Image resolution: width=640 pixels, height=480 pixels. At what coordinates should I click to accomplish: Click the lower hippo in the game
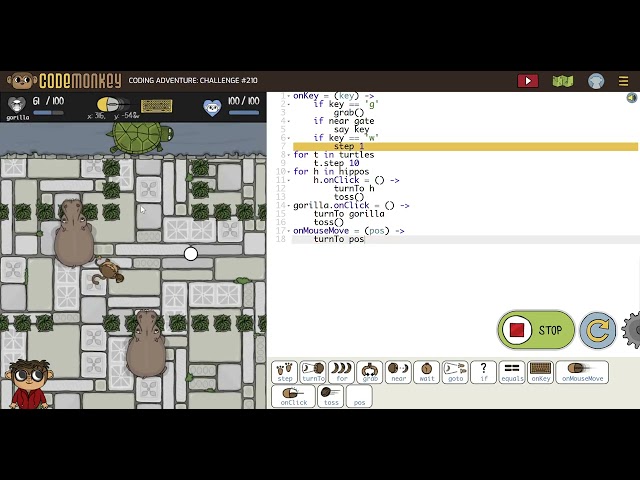(146, 344)
